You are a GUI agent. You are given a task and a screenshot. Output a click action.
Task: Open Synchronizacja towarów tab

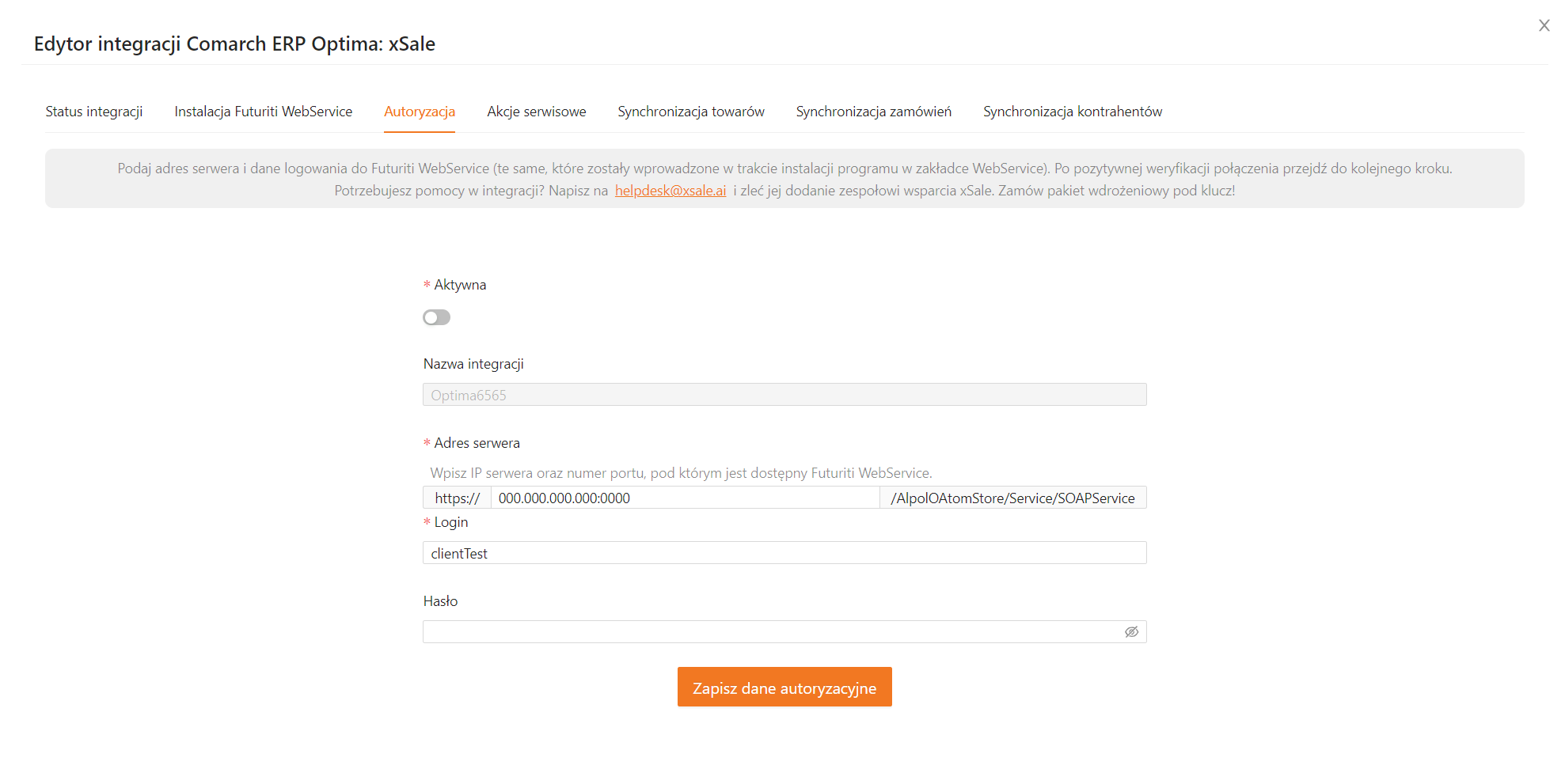(690, 112)
